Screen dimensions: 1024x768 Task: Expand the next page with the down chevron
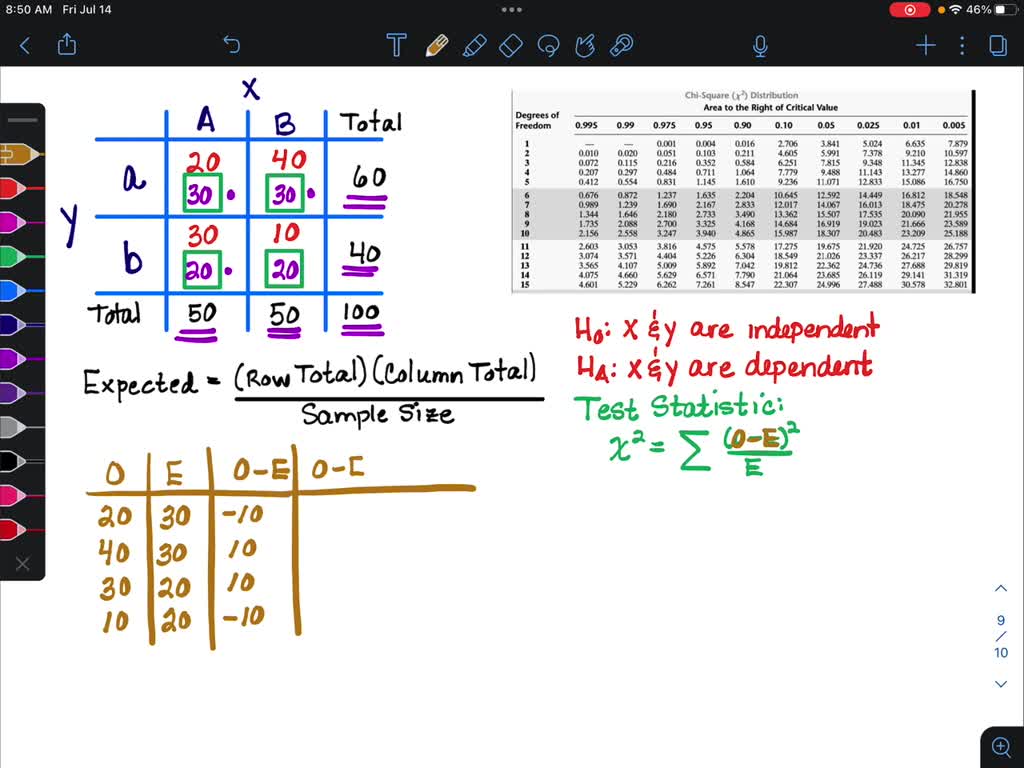[1001, 684]
